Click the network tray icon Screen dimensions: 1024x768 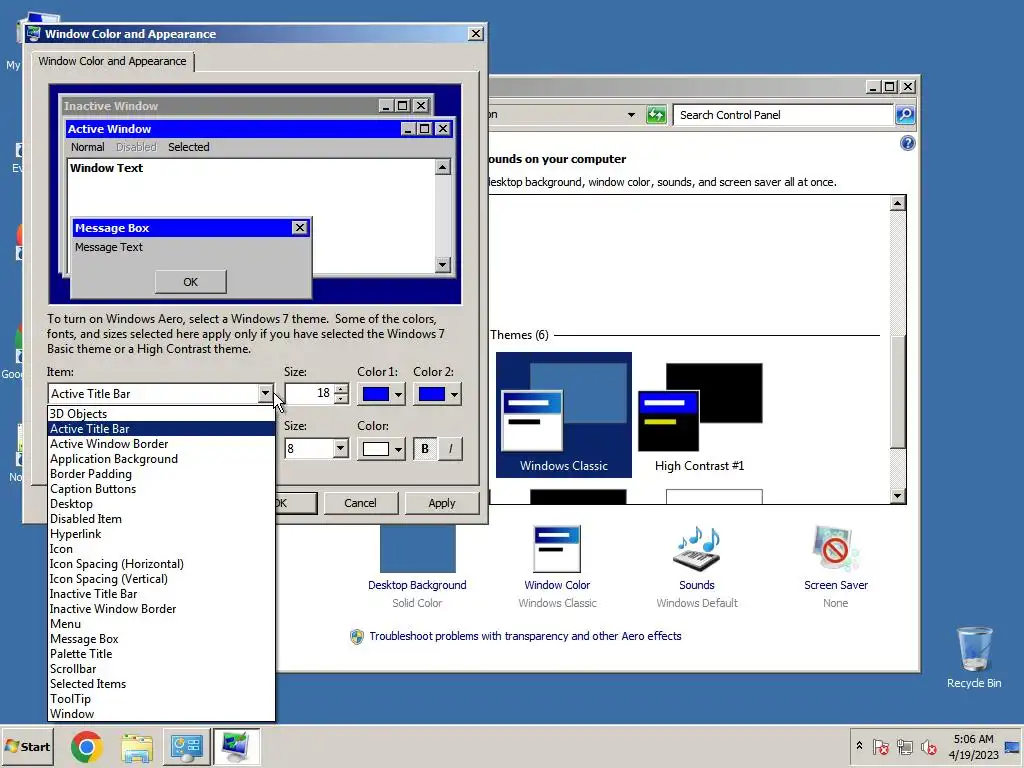tap(904, 747)
